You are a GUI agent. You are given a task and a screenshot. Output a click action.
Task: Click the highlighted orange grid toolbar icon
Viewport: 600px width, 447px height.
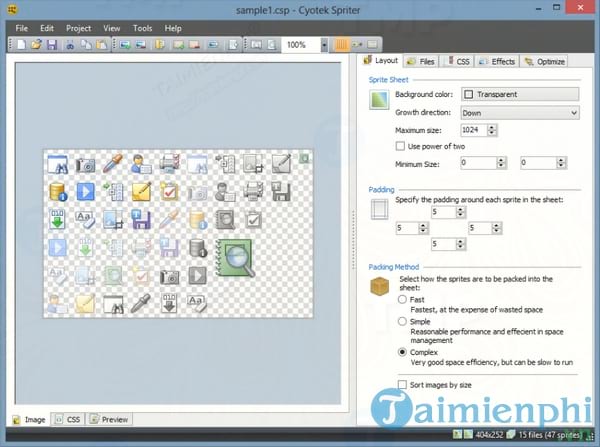coord(343,45)
